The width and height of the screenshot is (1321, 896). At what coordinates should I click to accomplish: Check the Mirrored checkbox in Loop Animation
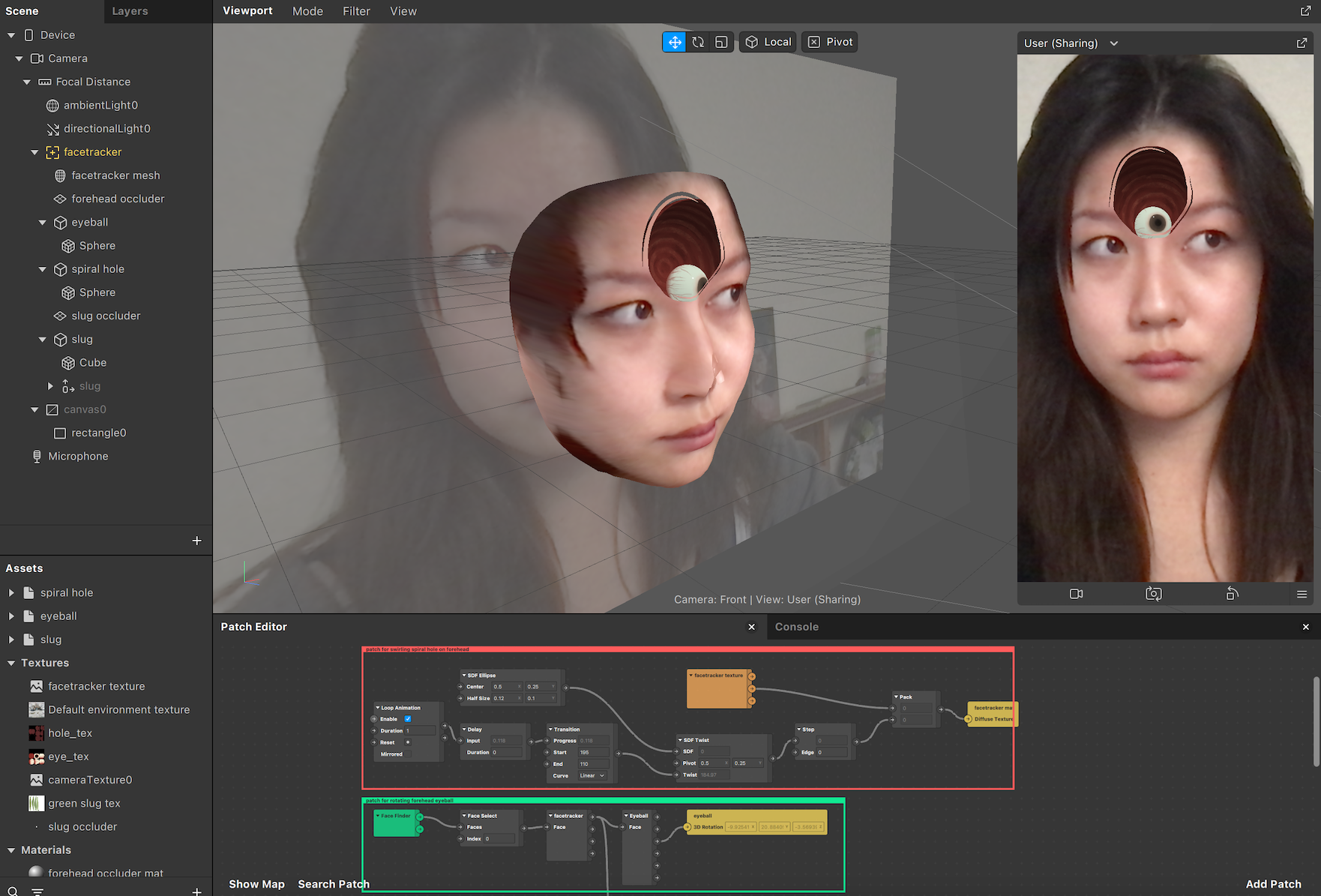click(408, 754)
